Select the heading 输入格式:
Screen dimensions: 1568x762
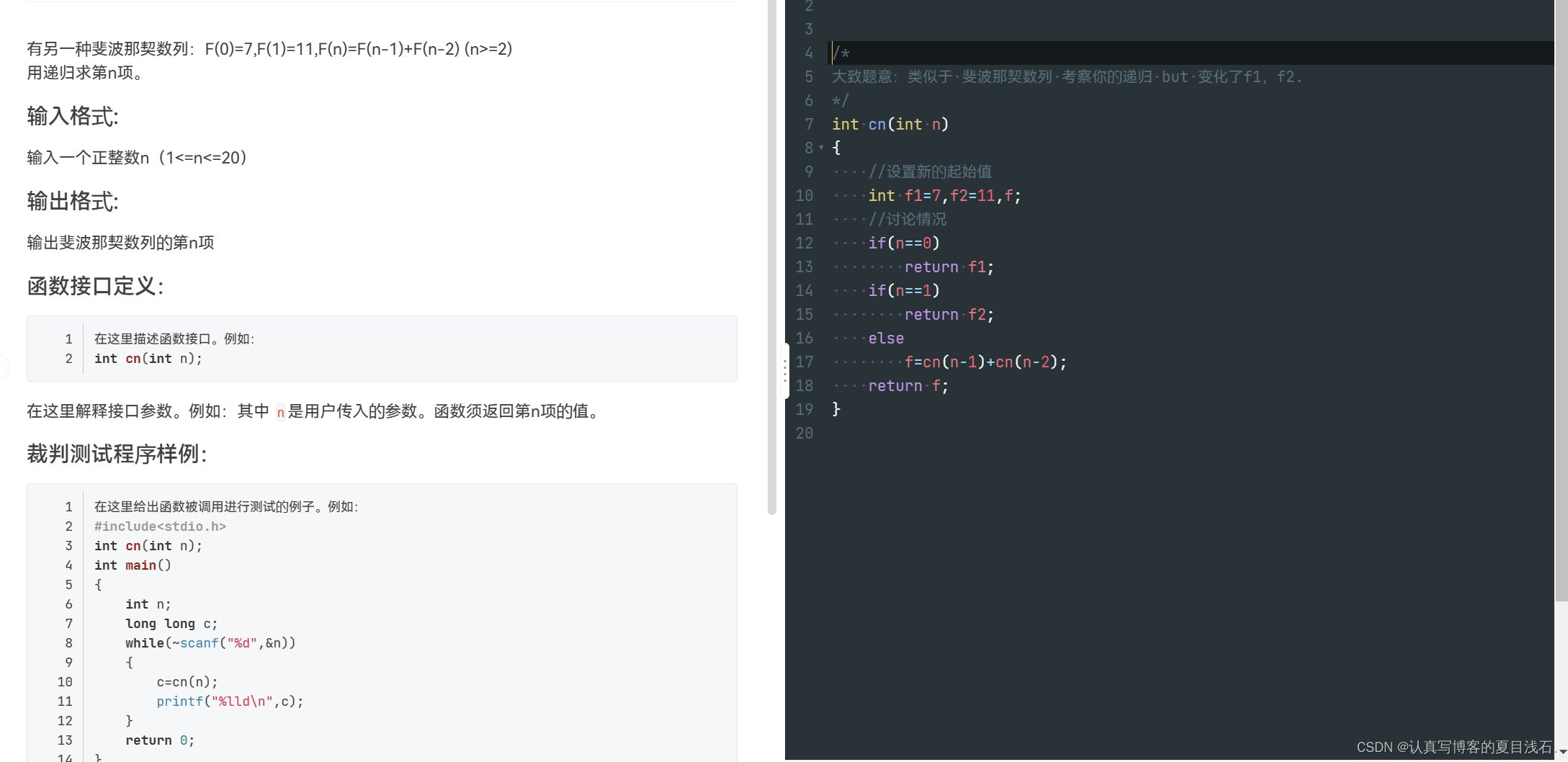pos(72,116)
